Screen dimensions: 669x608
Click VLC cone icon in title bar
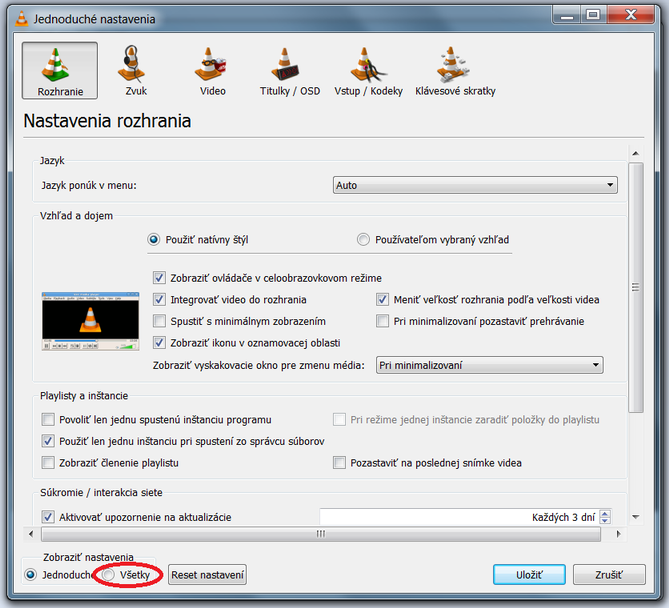click(21, 19)
